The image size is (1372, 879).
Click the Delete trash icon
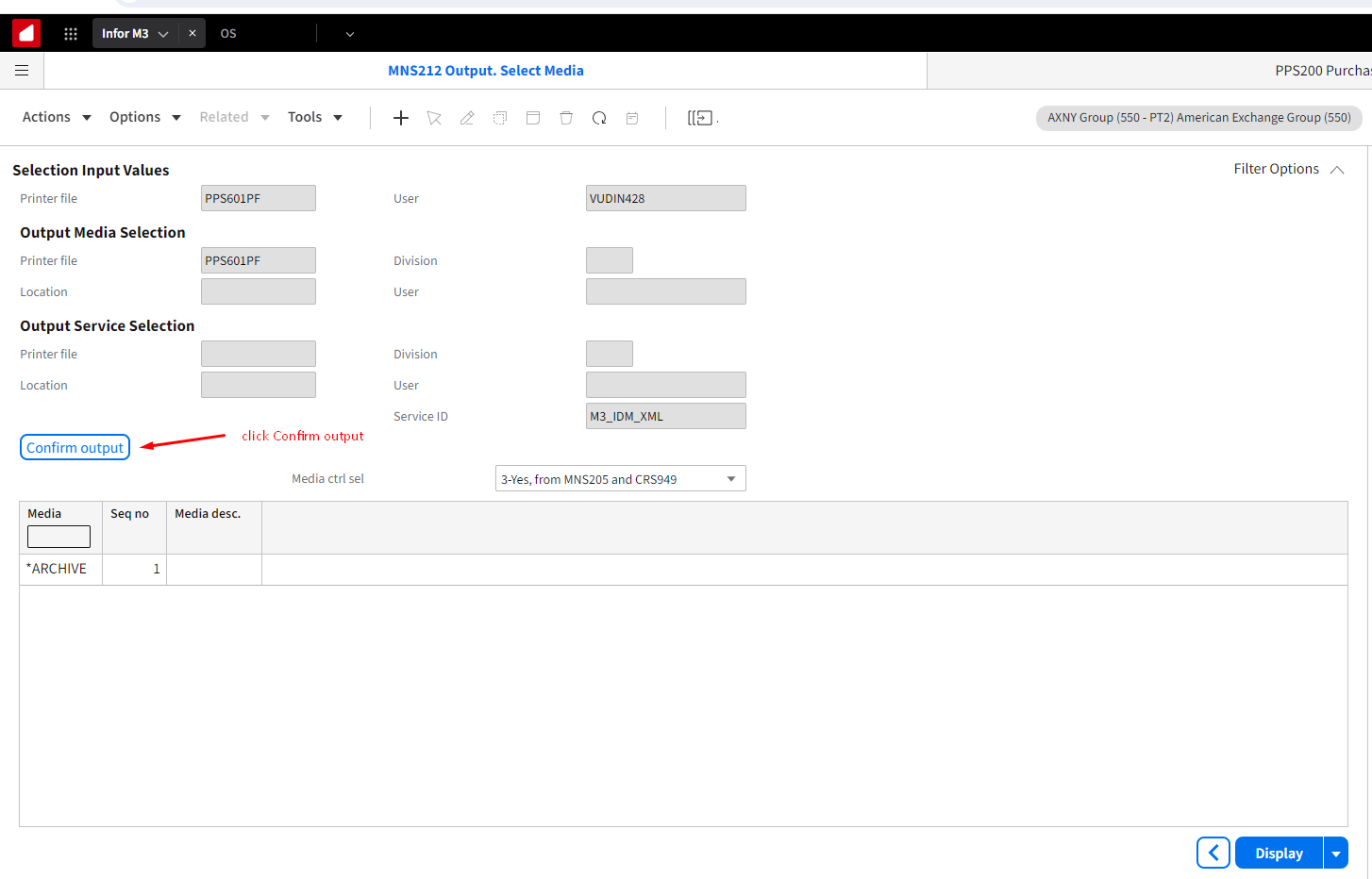click(566, 118)
